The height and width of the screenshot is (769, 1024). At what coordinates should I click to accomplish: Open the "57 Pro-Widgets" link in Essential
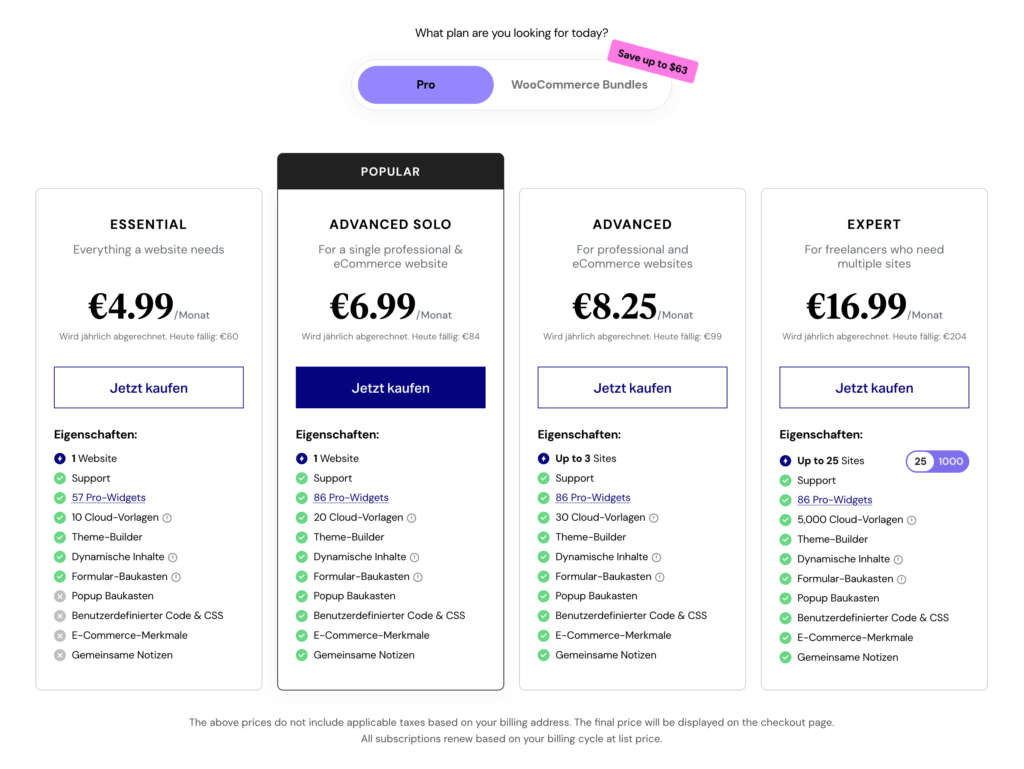click(108, 497)
